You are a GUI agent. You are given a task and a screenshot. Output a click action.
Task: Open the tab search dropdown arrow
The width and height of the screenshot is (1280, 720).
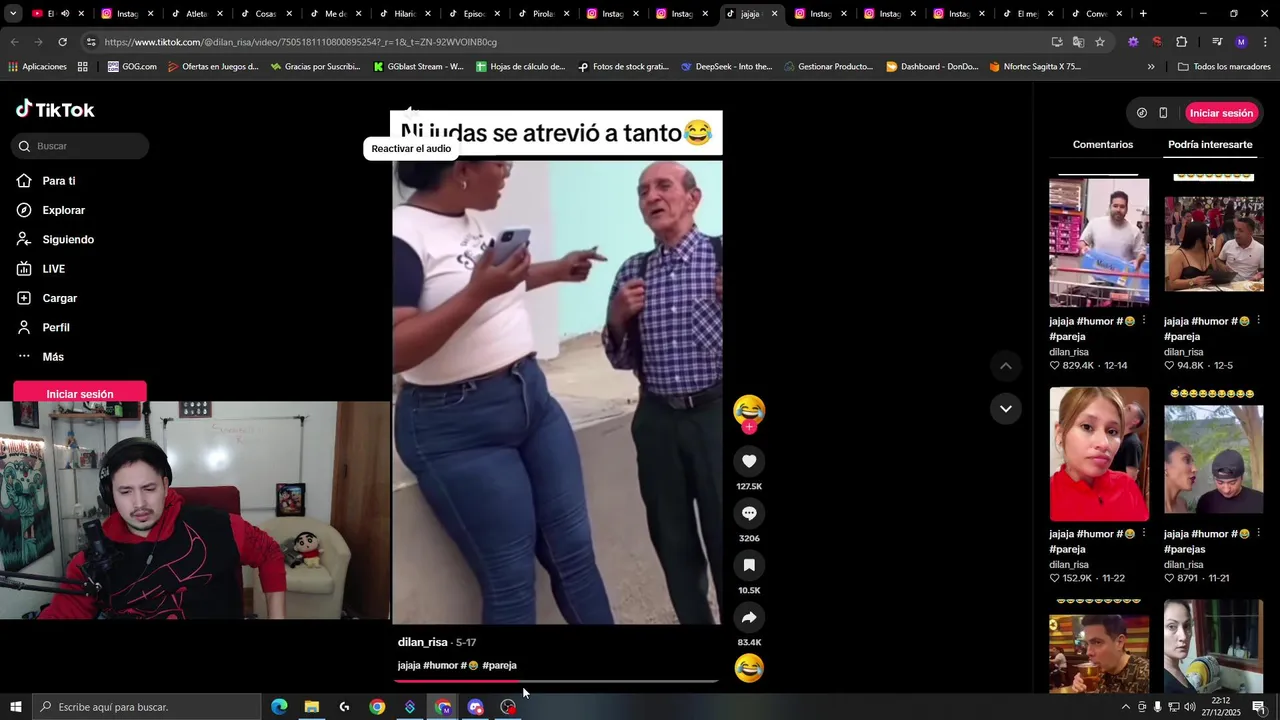[13, 14]
